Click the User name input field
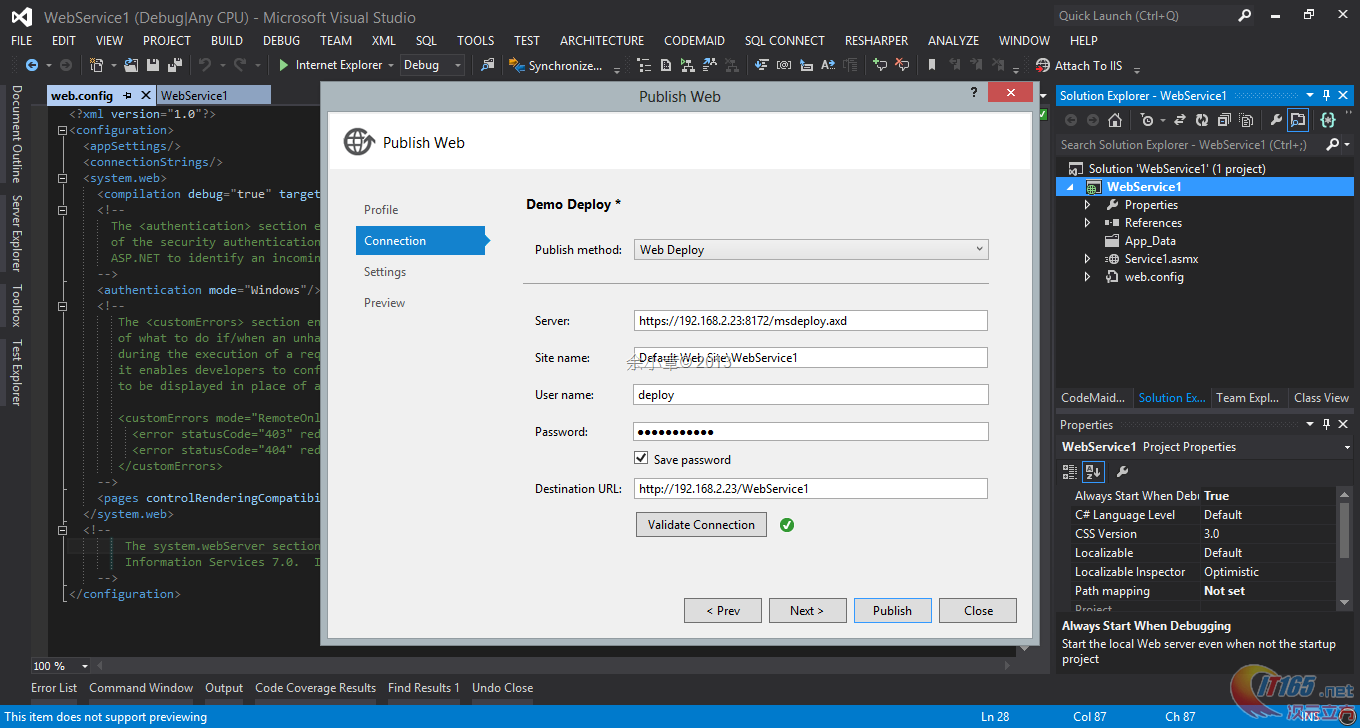This screenshot has height=728, width=1360. coord(810,394)
